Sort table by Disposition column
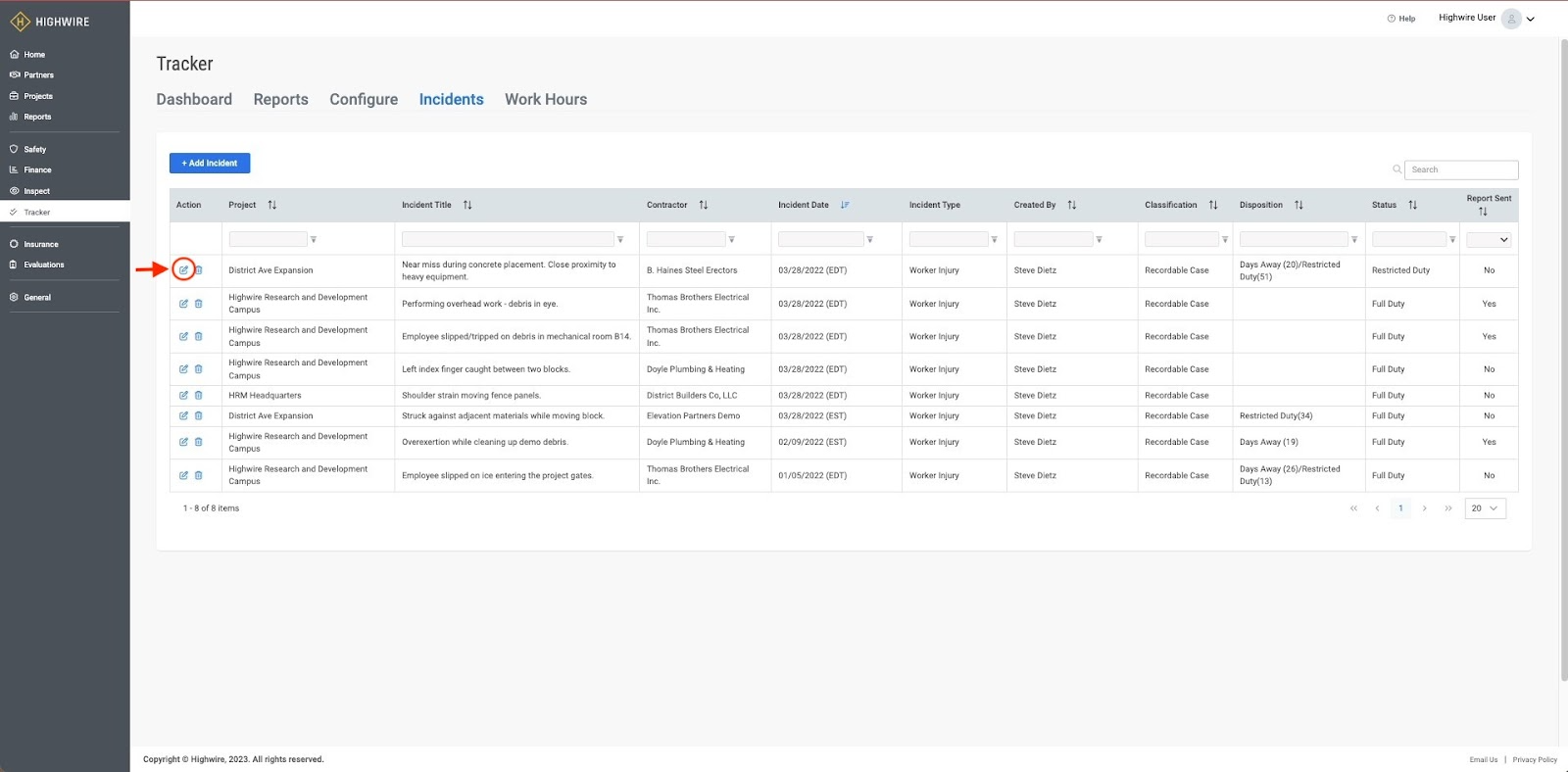1568x772 pixels. pos(1298,205)
